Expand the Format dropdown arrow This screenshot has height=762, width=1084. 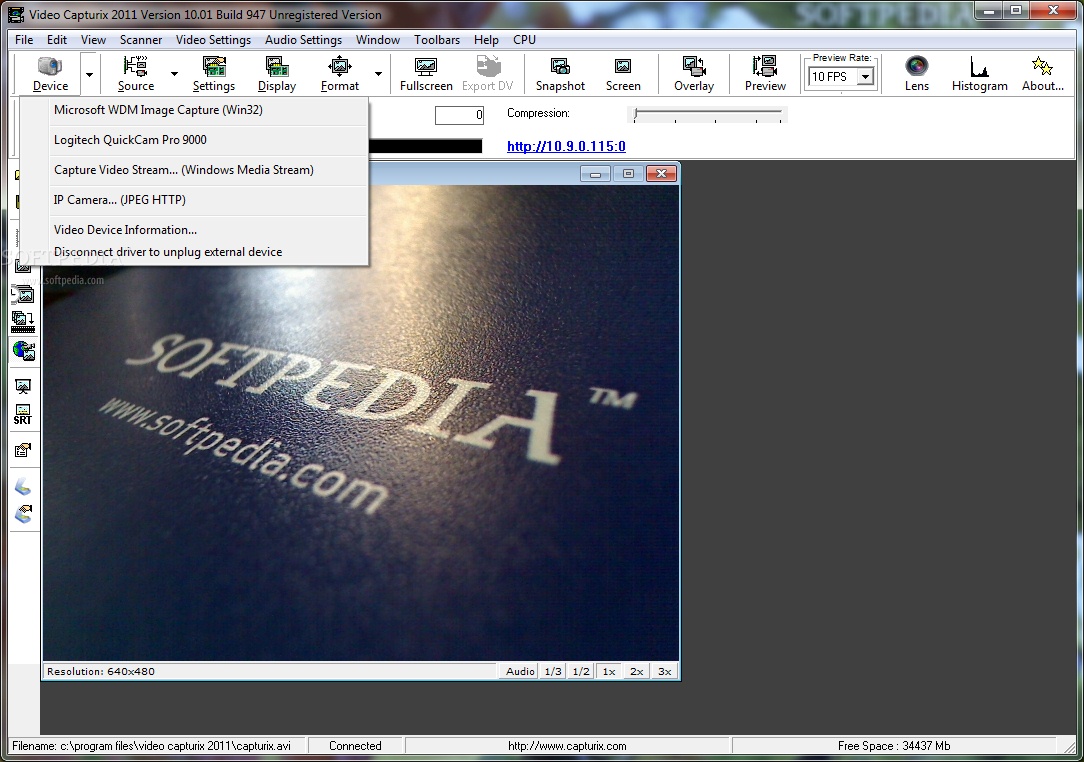pos(378,74)
